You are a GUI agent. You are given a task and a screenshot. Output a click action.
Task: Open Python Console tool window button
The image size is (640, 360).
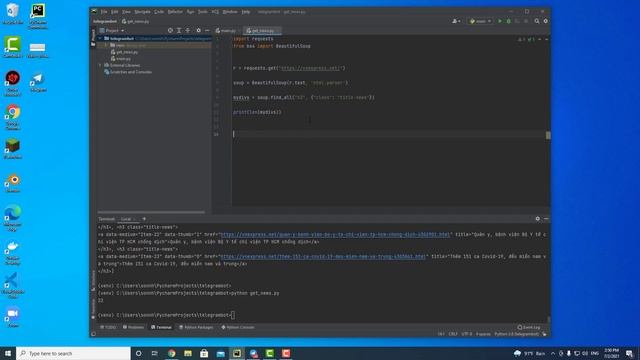(238, 327)
